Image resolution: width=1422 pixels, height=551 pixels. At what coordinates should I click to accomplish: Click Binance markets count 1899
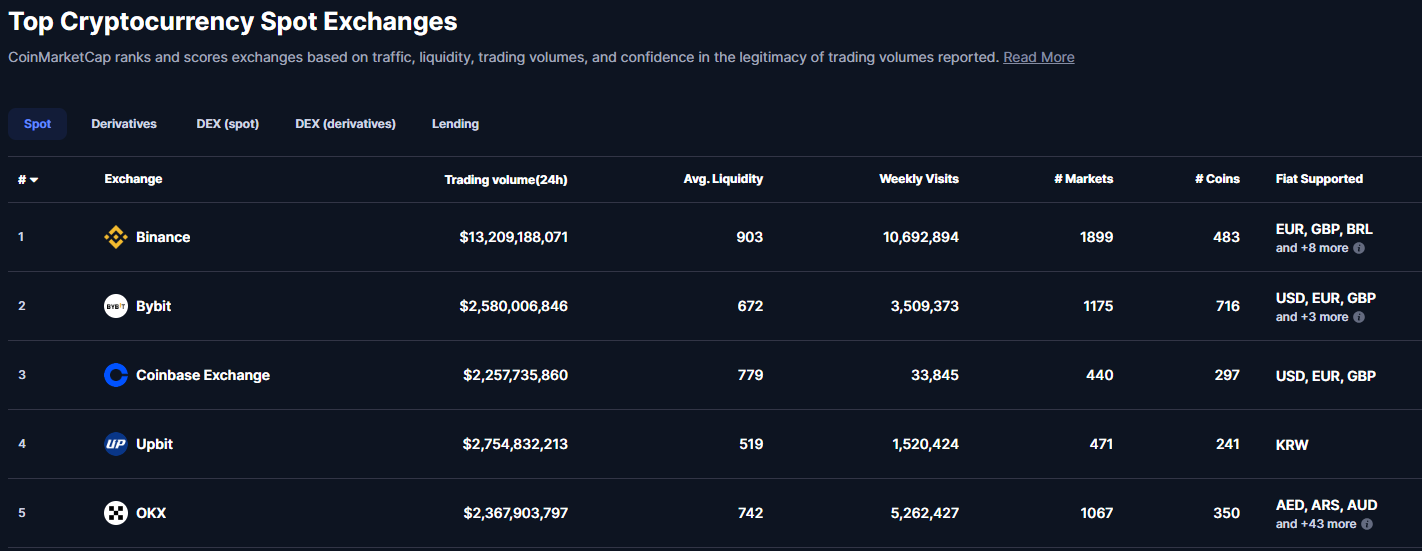[1097, 237]
